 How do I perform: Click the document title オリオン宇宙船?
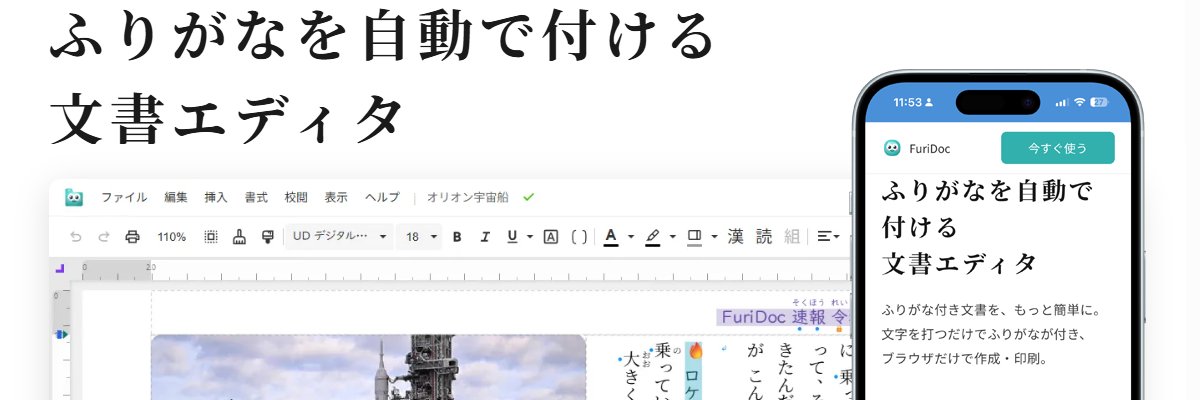[467, 197]
